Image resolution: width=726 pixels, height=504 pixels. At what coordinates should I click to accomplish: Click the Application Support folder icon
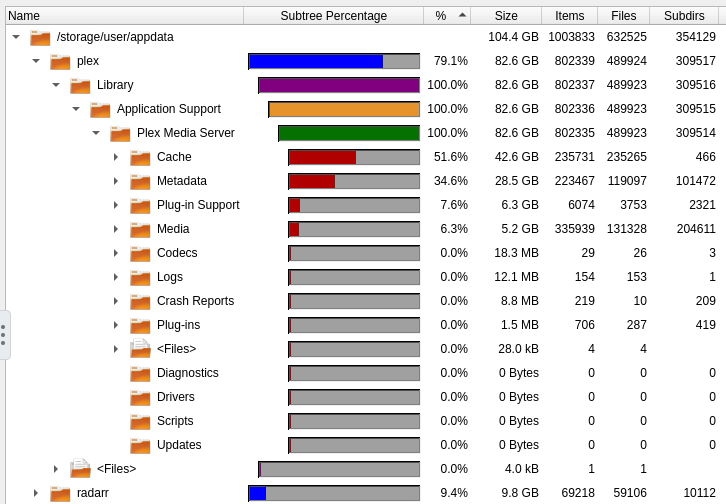(x=100, y=110)
